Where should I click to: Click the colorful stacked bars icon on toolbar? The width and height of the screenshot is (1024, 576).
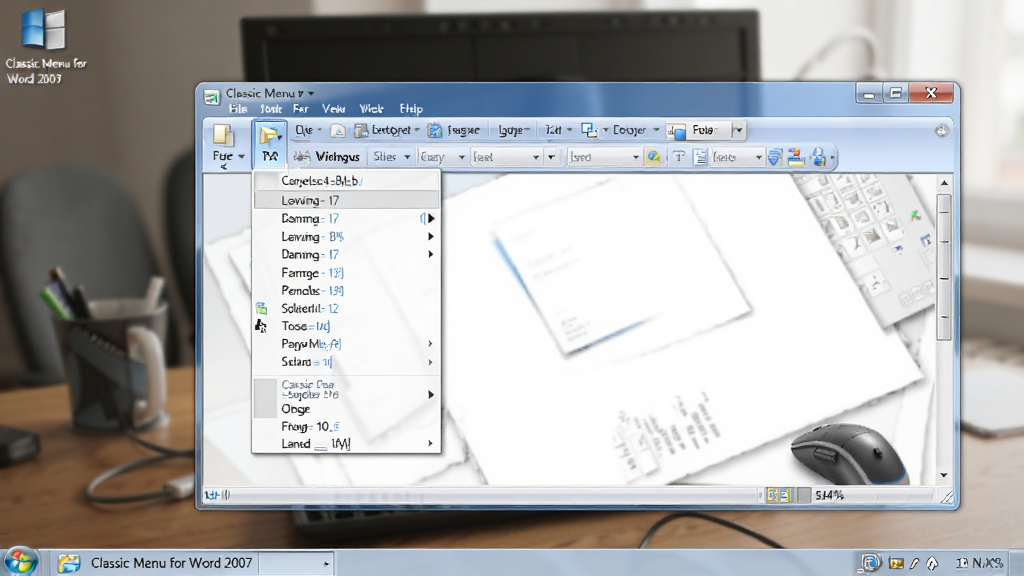point(796,157)
